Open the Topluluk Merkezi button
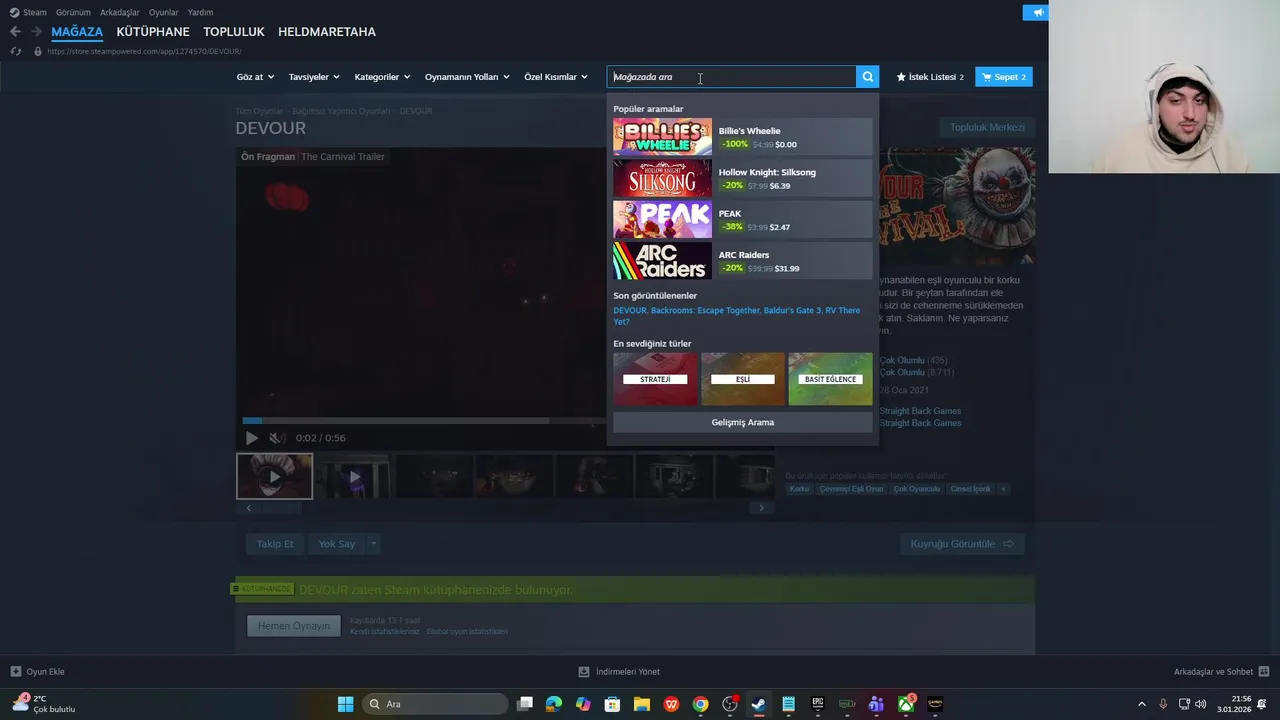This screenshot has height=720, width=1280. pyautogui.click(x=987, y=128)
